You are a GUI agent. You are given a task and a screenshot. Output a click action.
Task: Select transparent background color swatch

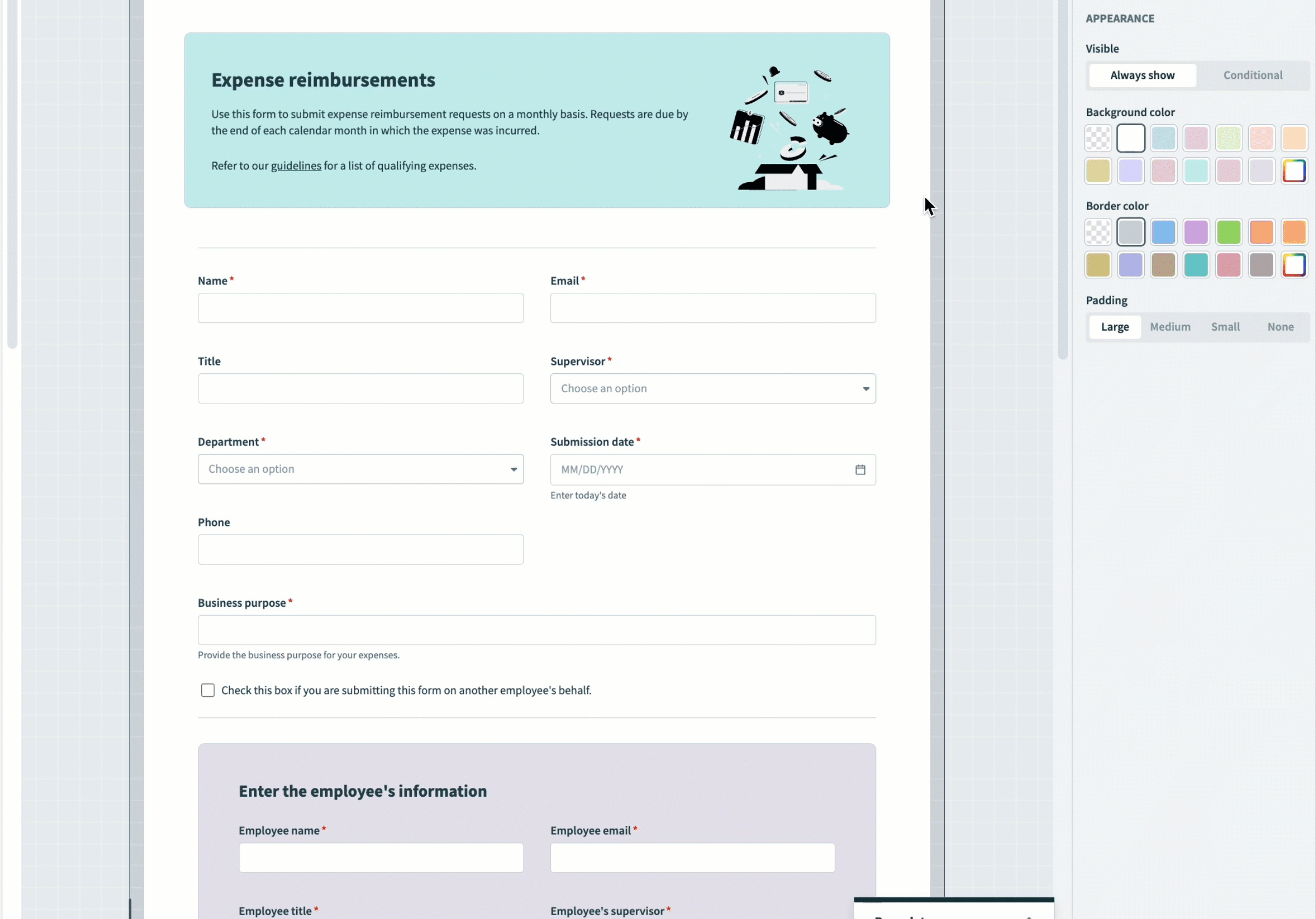(1098, 138)
